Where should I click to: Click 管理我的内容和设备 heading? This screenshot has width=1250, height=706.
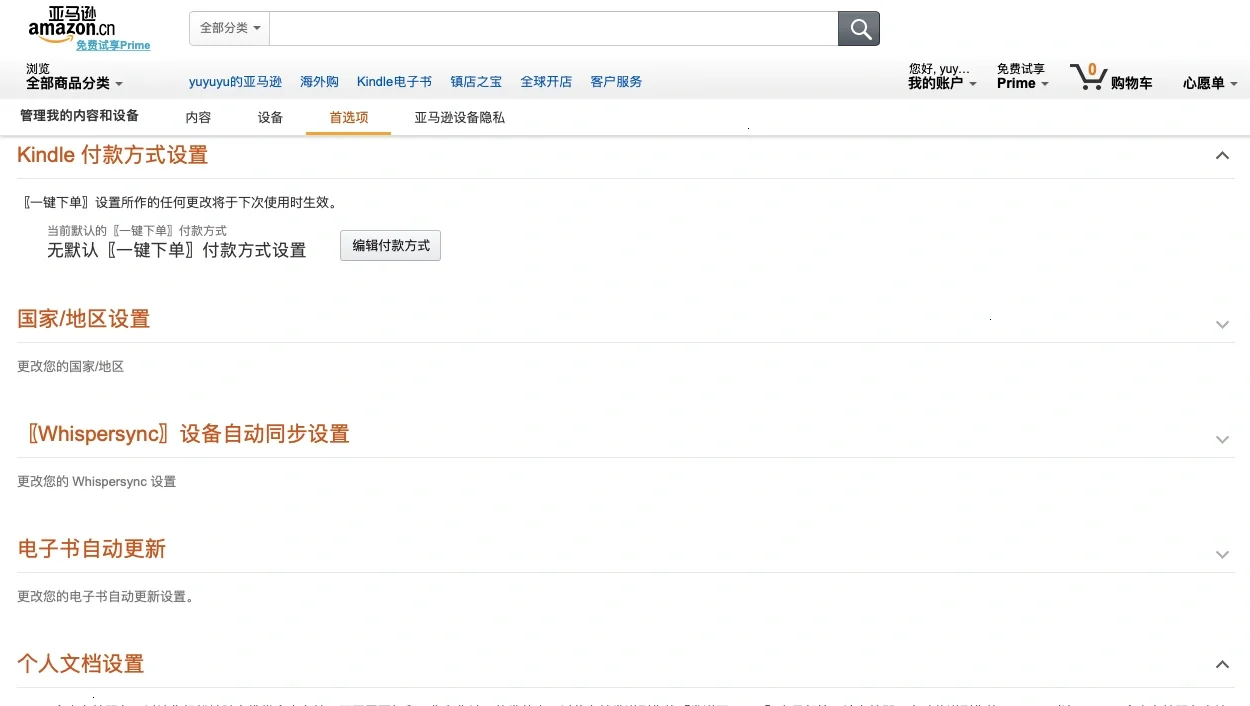click(x=80, y=116)
